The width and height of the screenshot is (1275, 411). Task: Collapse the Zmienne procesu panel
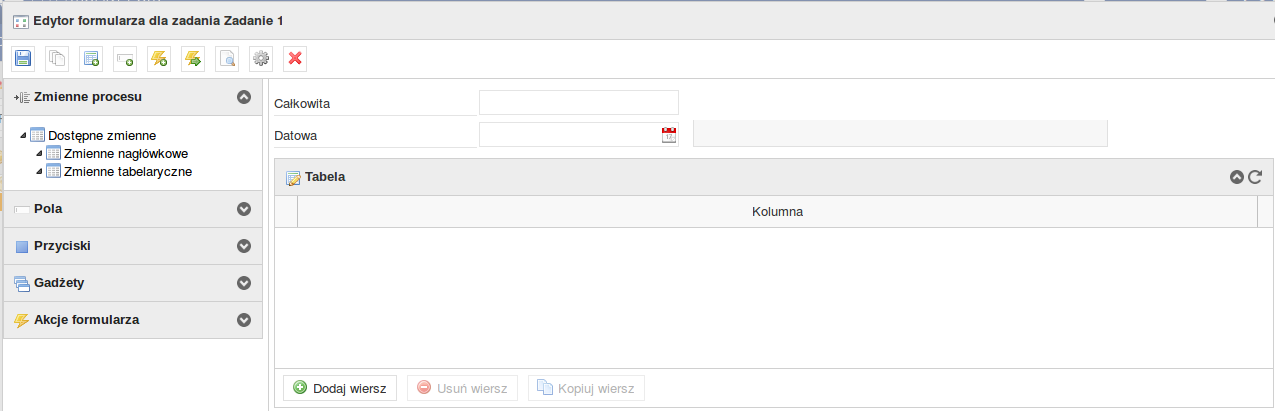(x=243, y=98)
